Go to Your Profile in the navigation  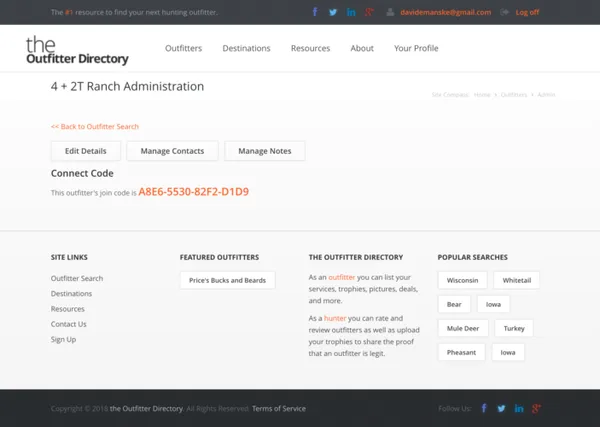click(x=416, y=48)
